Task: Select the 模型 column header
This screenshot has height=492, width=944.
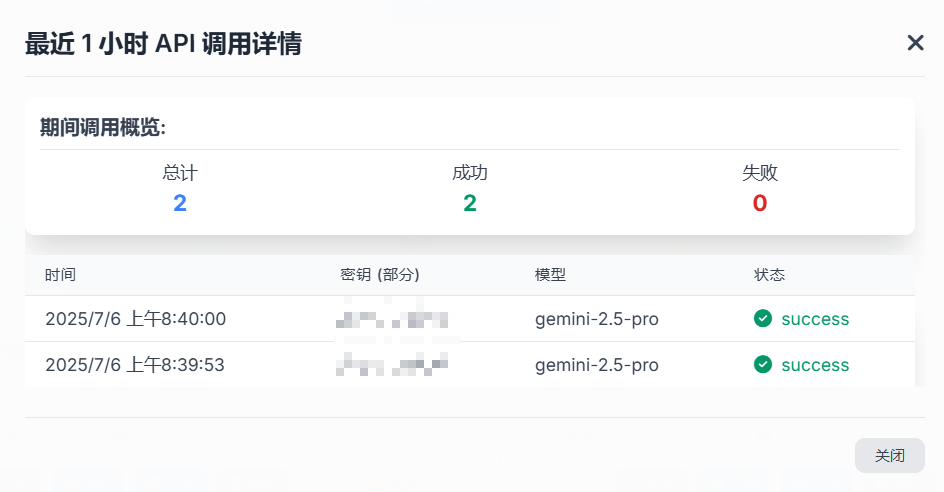Action: 550,275
